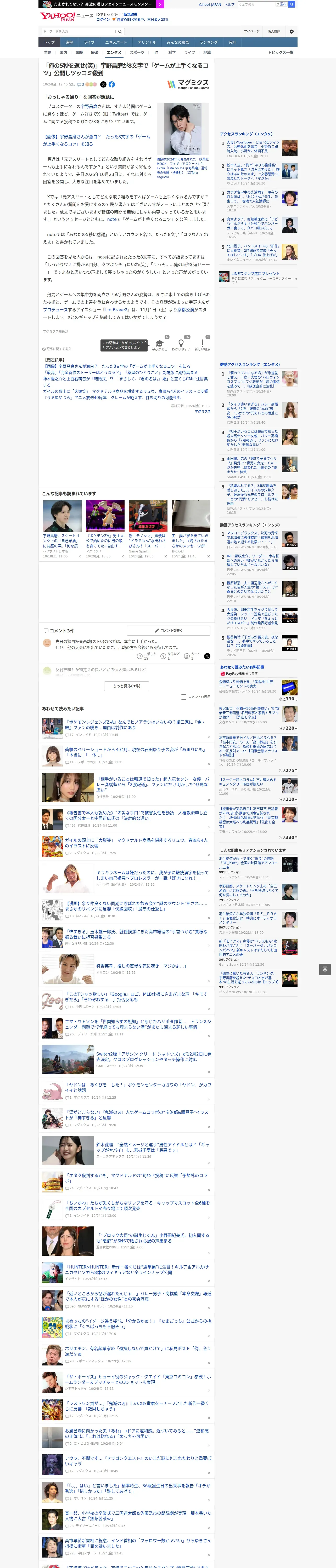
Task: Share article via Facebook icon under headline
Action: pos(111,85)
